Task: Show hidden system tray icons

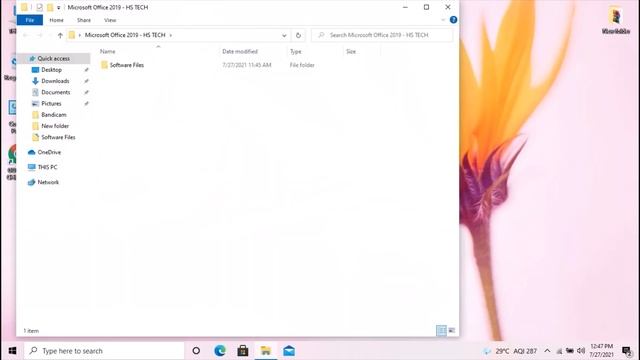Action: click(547, 351)
